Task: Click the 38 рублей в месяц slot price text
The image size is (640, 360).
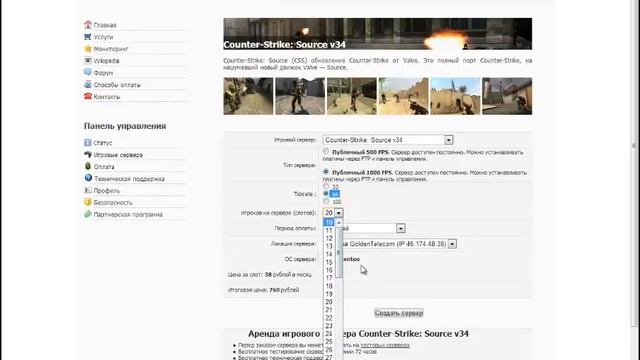Action: tap(288, 275)
